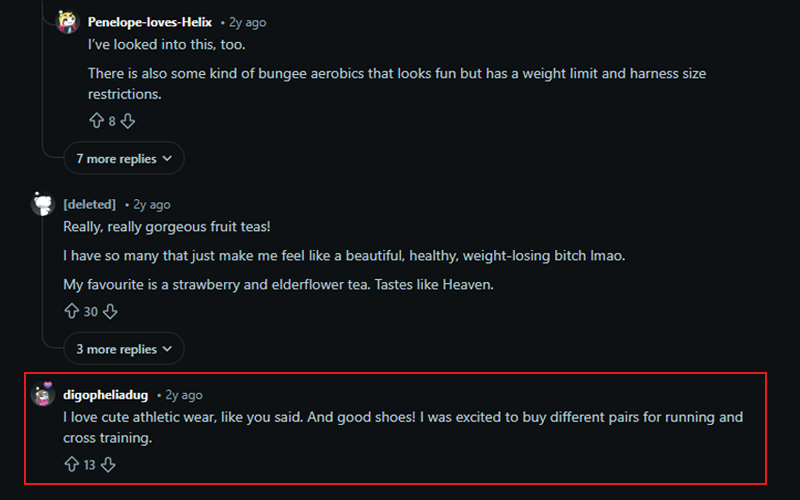Downvote the deleted user's fruit teas comment

coord(110,312)
